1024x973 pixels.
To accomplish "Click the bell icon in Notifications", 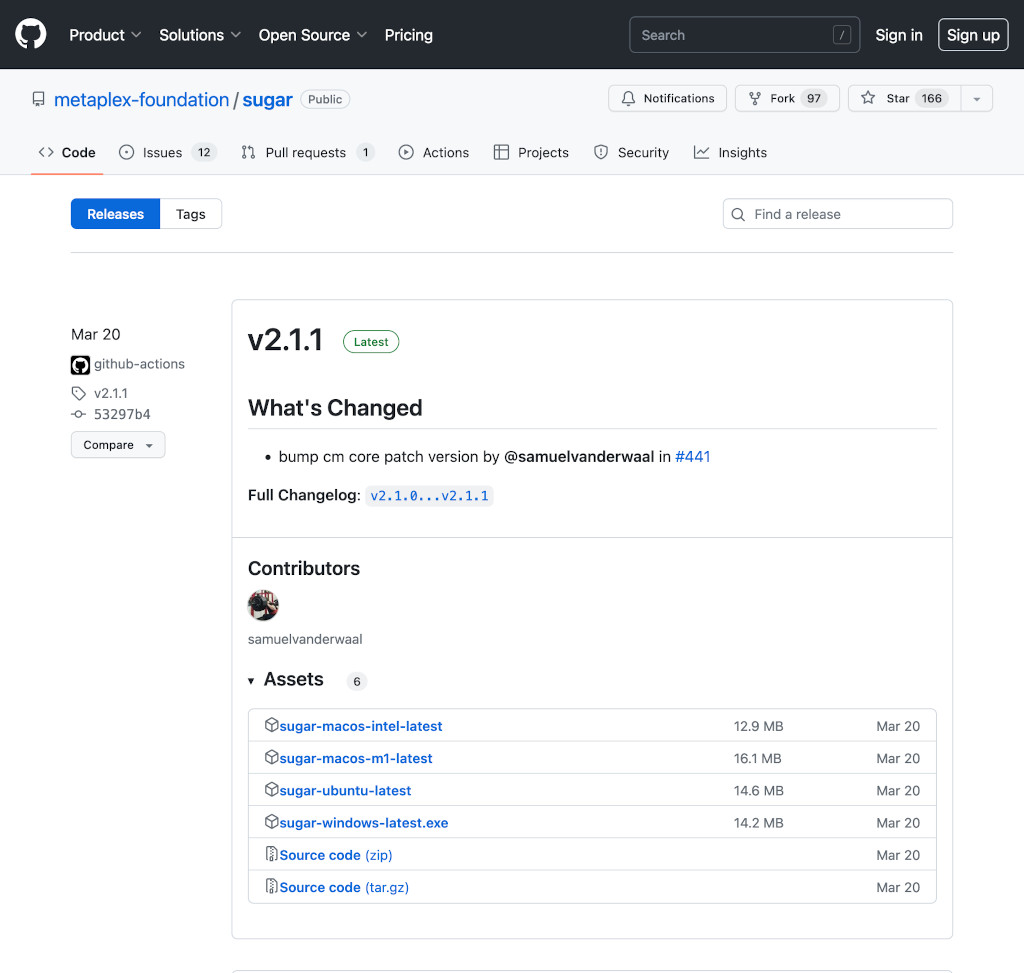I will [628, 99].
